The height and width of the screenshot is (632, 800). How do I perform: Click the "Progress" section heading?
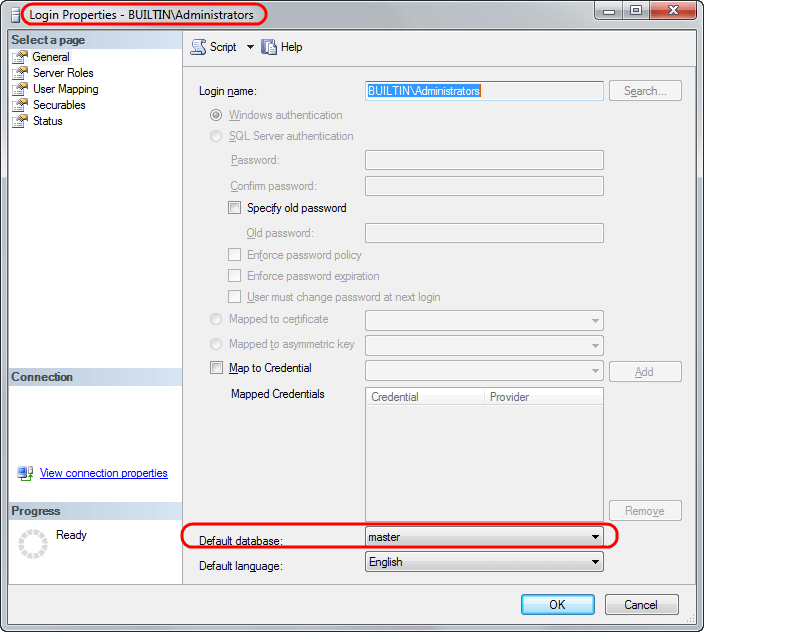click(x=36, y=511)
